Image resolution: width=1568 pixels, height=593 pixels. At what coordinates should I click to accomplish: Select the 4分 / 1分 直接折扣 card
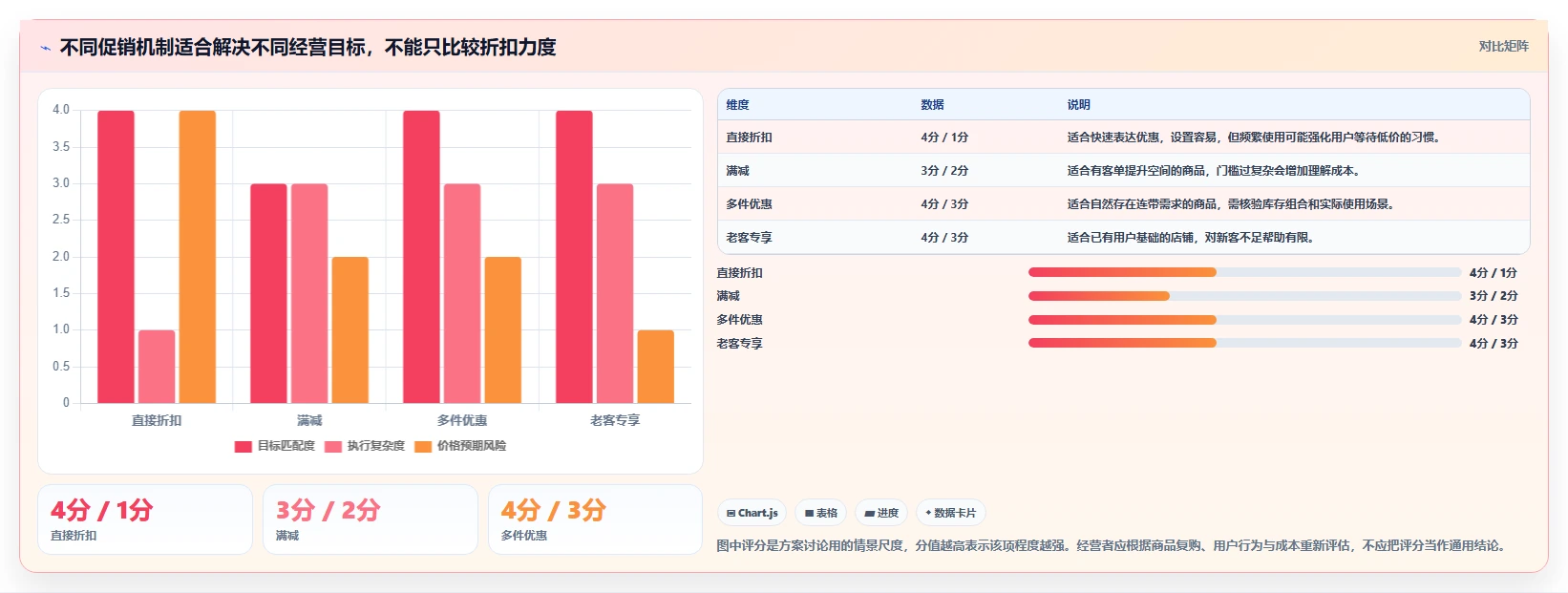[145, 519]
